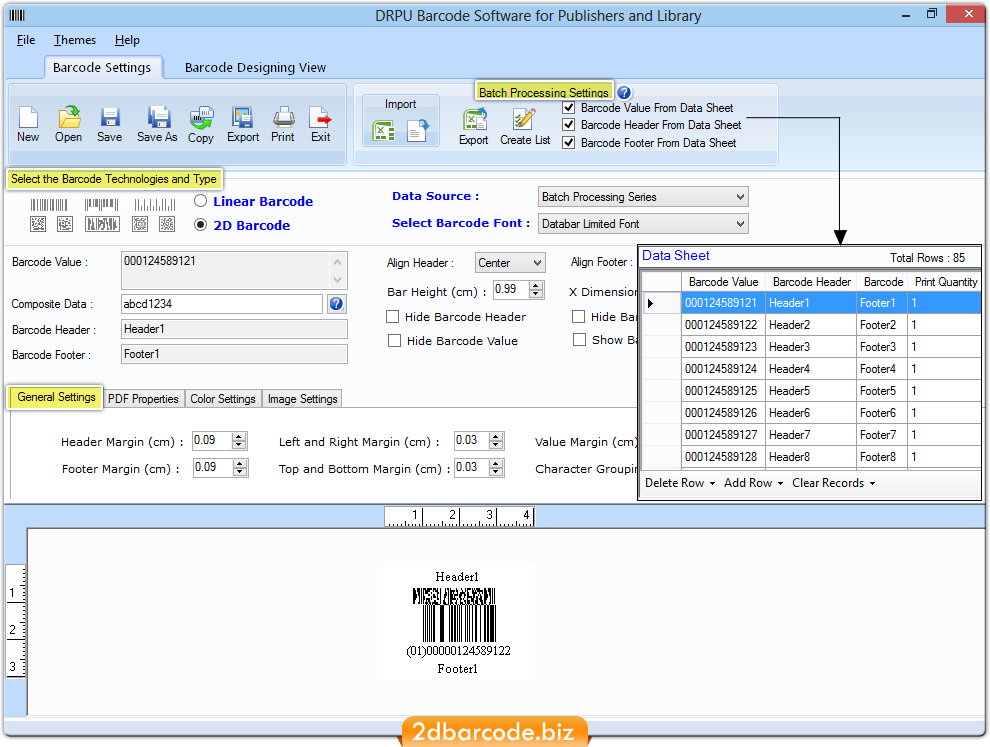990x747 pixels.
Task: Open the Align Header dropdown
Action: click(510, 263)
